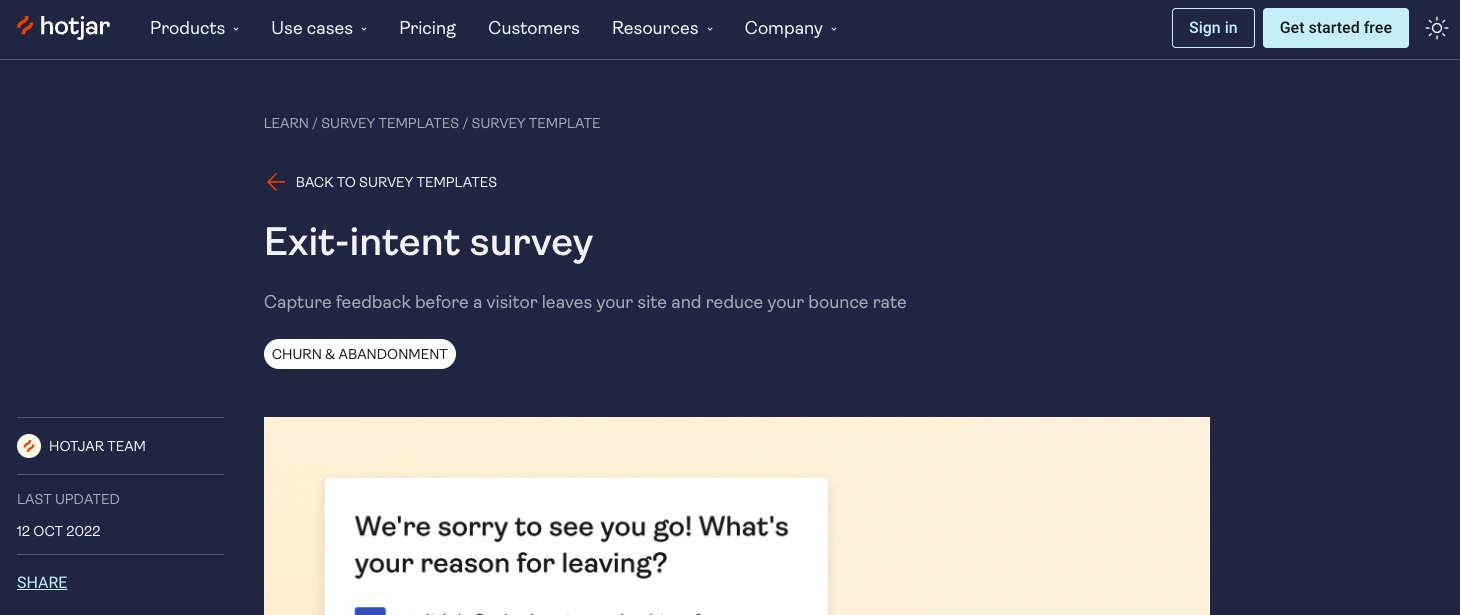Click the Sign in button
Image resolution: width=1460 pixels, height=615 pixels.
point(1212,28)
